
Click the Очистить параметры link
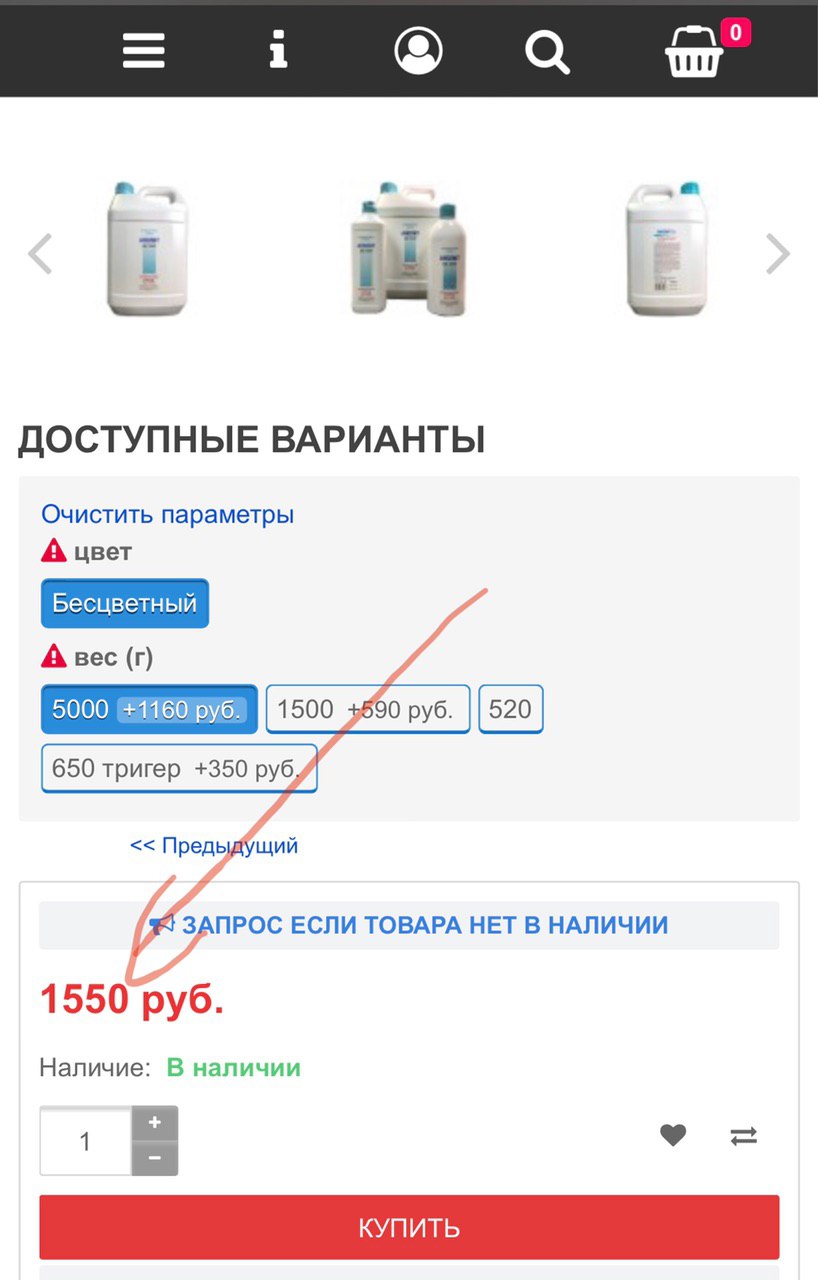pyautogui.click(x=168, y=515)
